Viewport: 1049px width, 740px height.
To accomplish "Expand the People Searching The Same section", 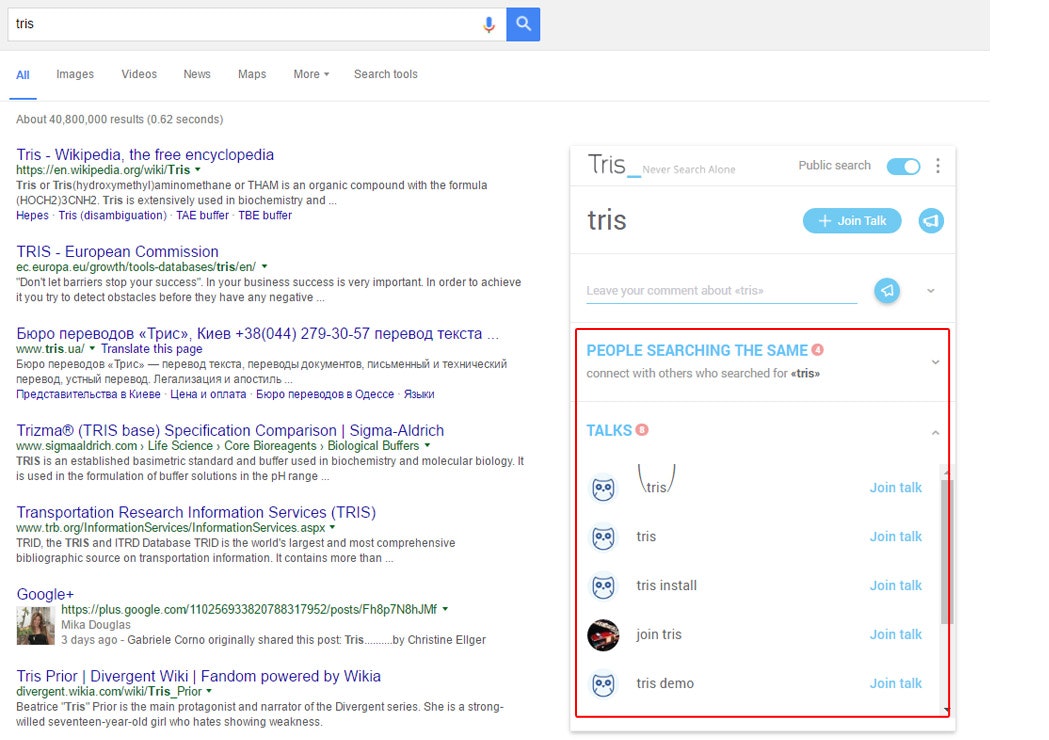I will pyautogui.click(x=935, y=362).
